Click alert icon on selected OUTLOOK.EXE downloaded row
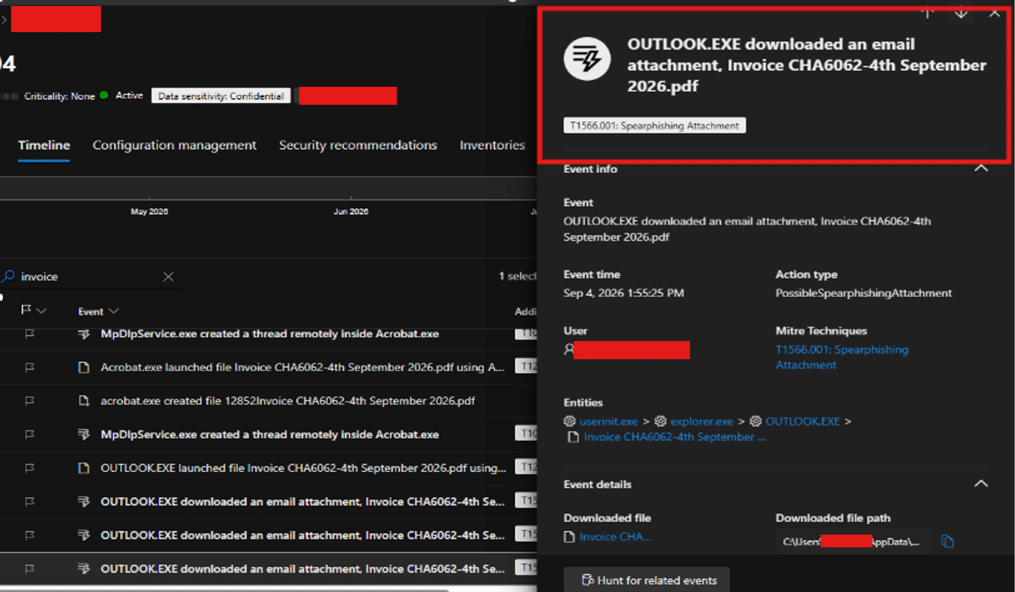The height and width of the screenshot is (592, 1015). tap(84, 569)
